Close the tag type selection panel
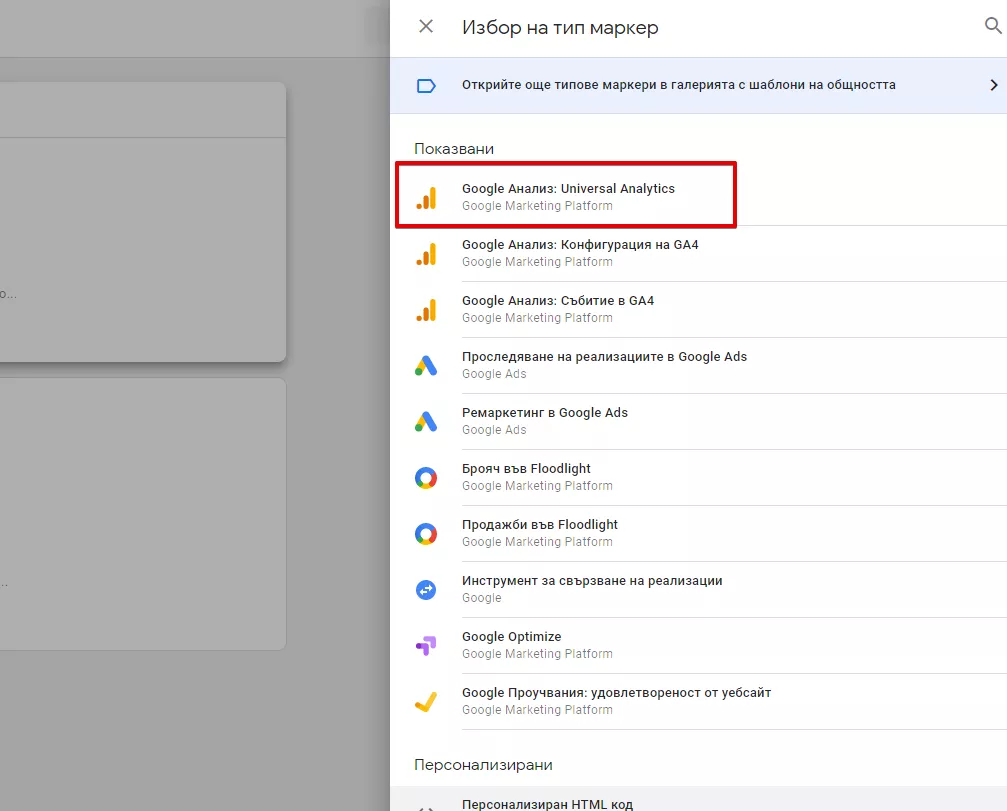The image size is (1007, 811). coord(426,26)
